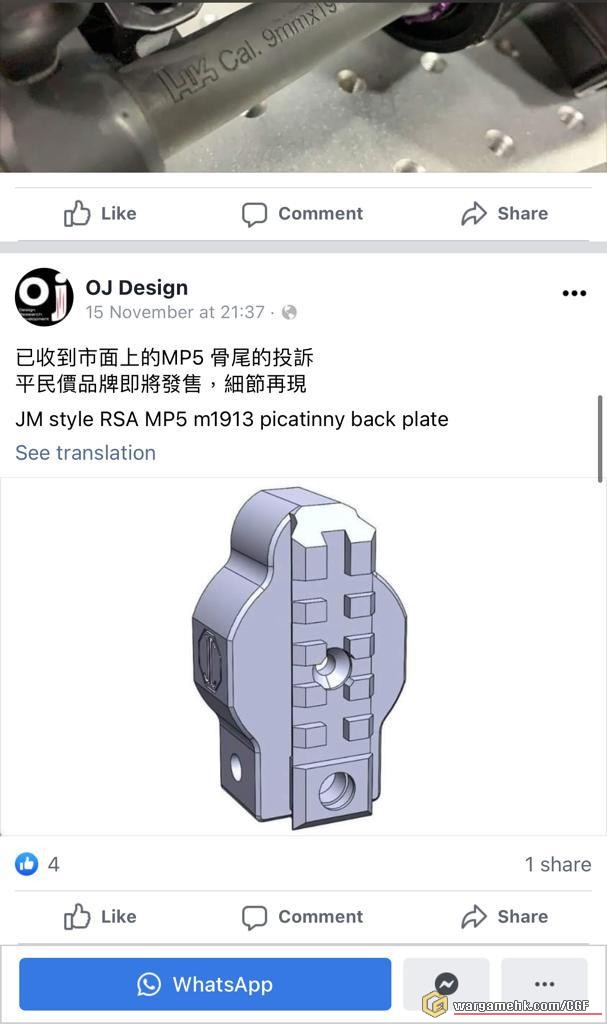Open Messenger icon button at bottom
607x1024 pixels.
446,984
